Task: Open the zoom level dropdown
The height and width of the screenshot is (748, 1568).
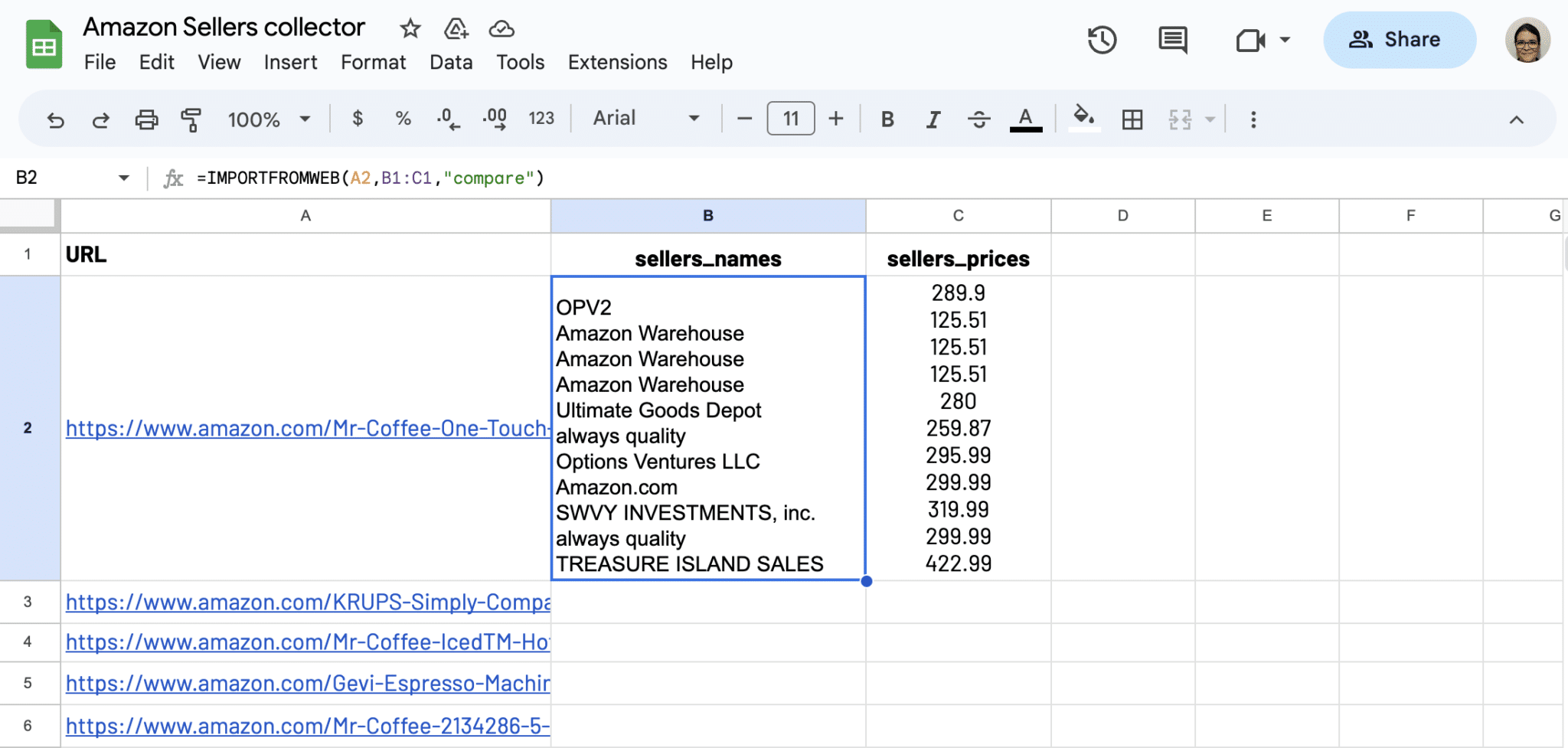Action: tap(268, 119)
